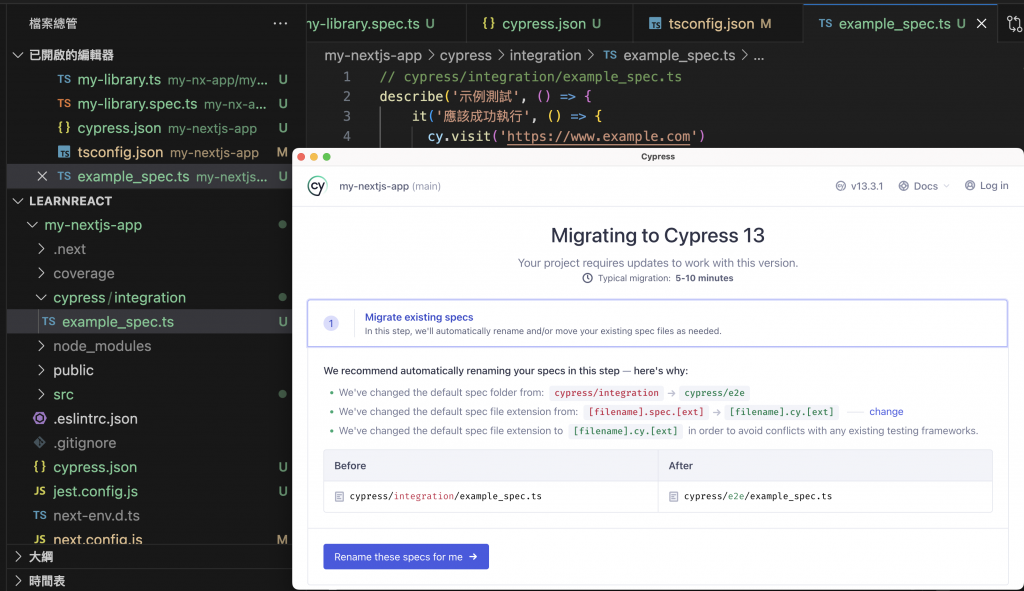The width and height of the screenshot is (1024, 591).
Task: Open .gitignore file
Action: (x=150, y=442)
